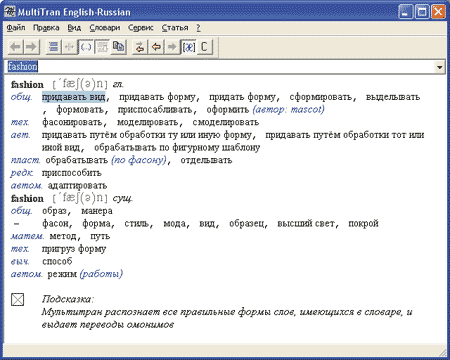Click the авт. subject label
Screen dimensions: 450x360
(21, 135)
